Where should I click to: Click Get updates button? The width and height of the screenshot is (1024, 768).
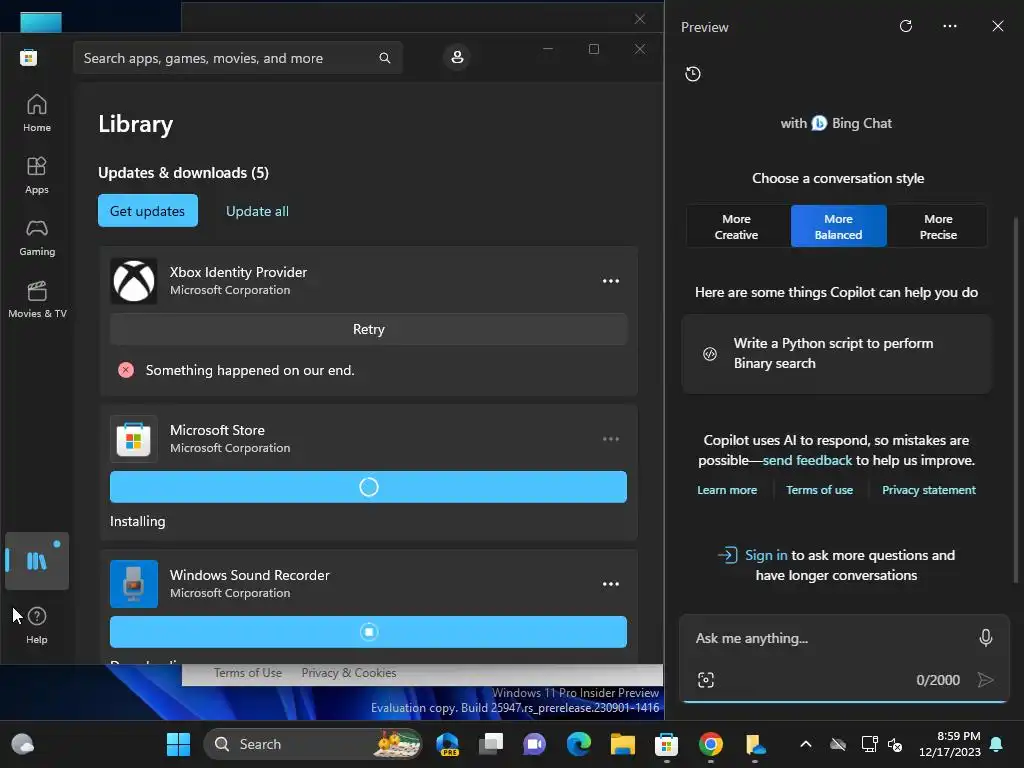pos(148,211)
